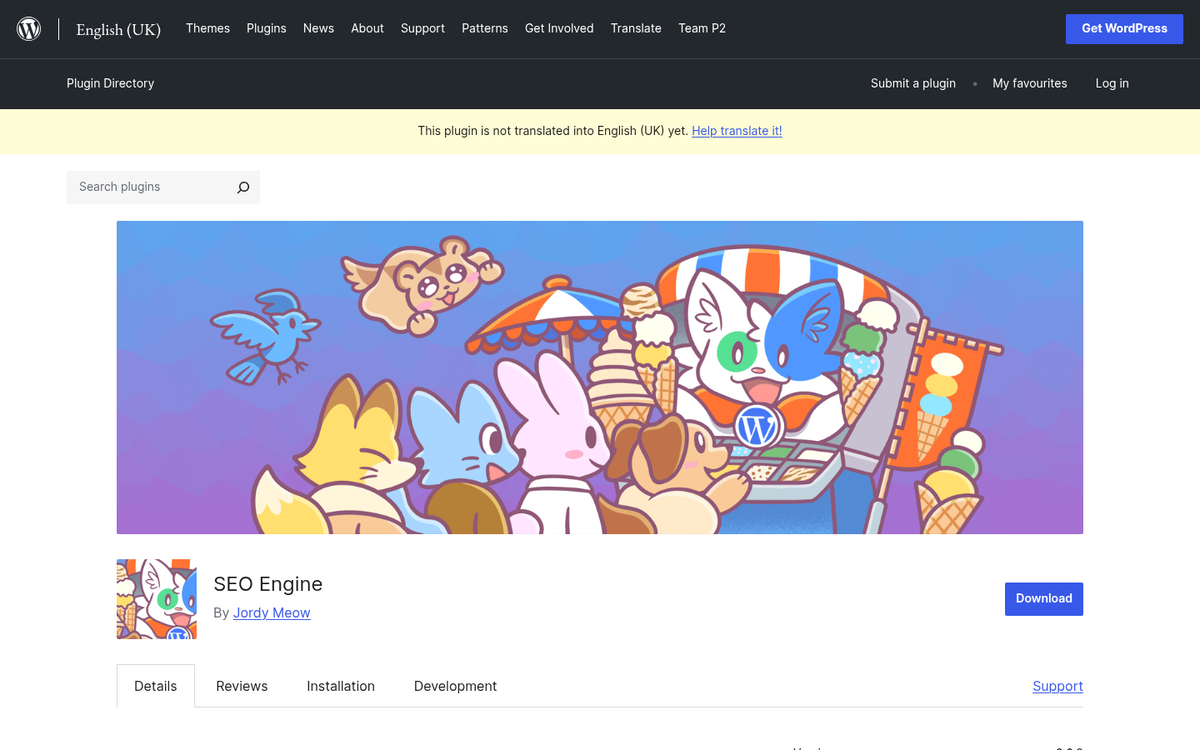Open the Development tab

tap(455, 686)
